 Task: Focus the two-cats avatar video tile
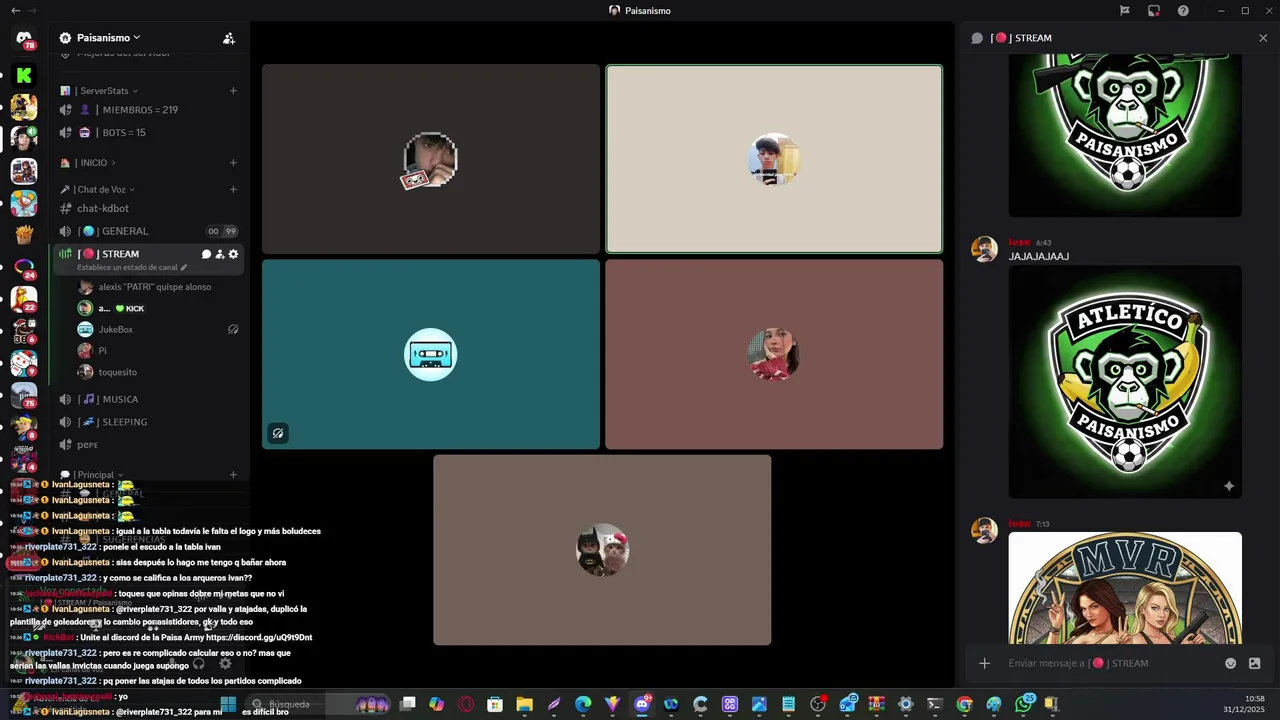point(602,550)
